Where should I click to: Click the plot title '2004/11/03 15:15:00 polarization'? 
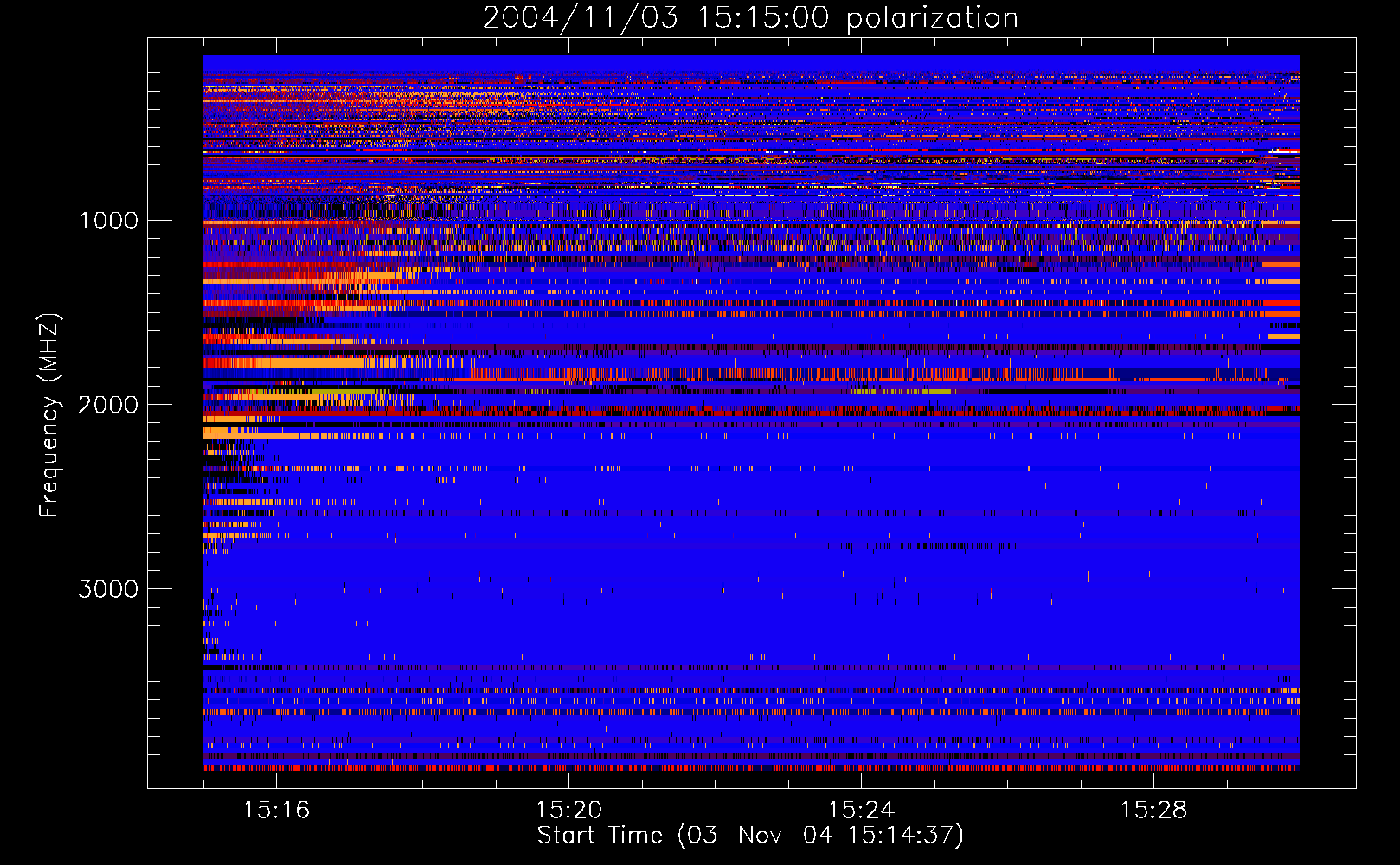[x=750, y=18]
